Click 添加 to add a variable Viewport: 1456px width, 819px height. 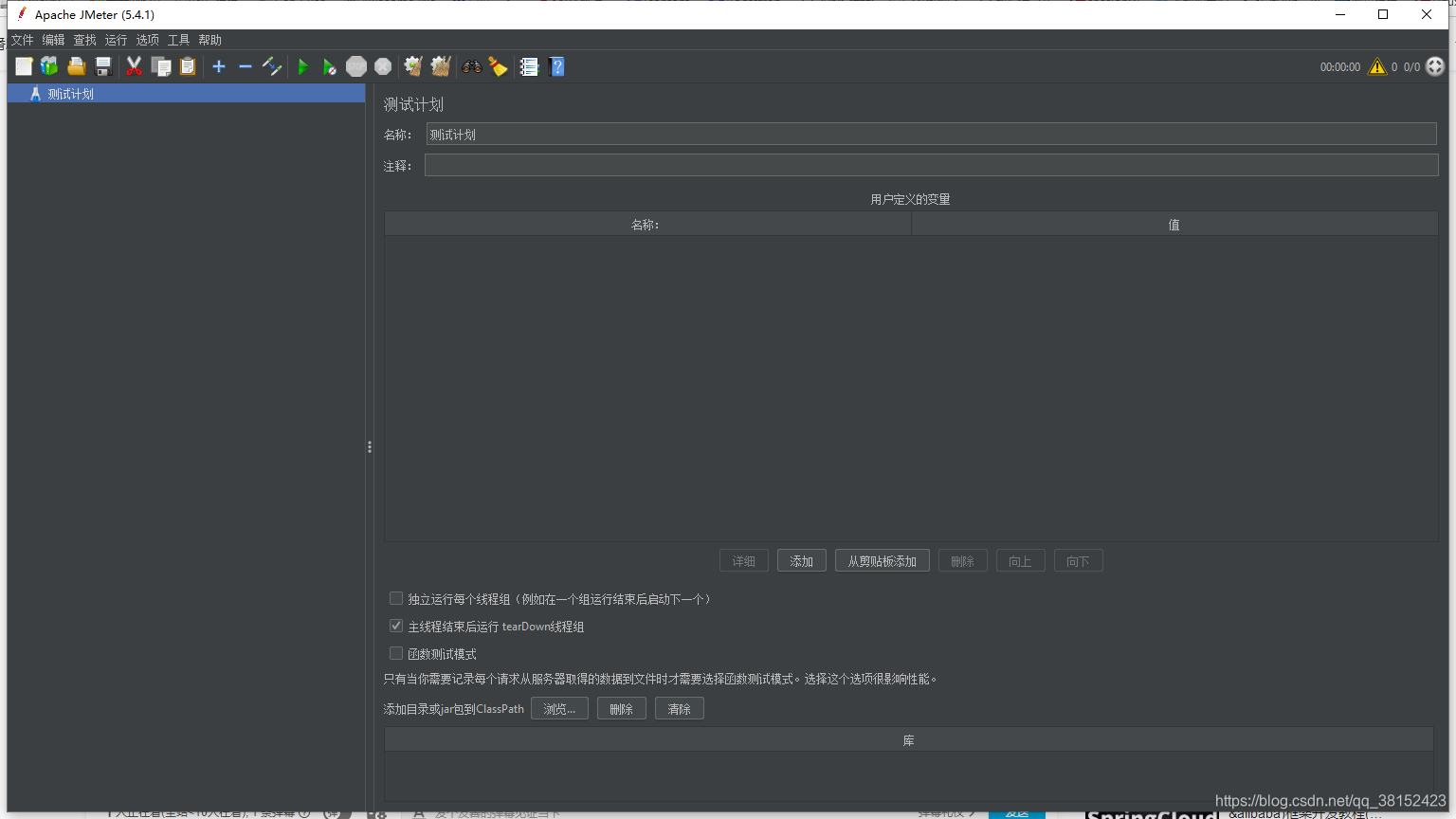802,561
